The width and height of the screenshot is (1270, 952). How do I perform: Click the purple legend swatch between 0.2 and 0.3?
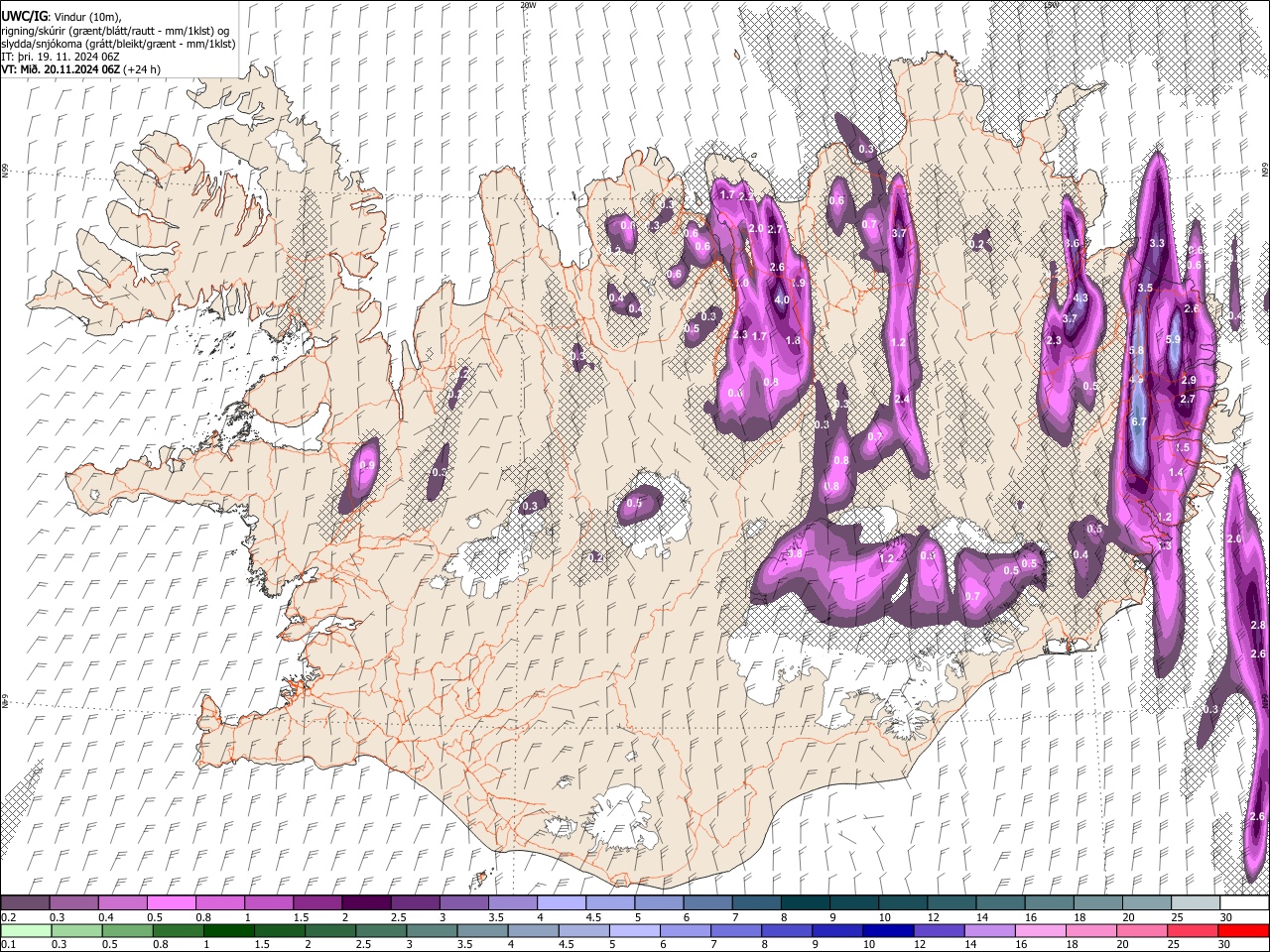click(x=25, y=903)
